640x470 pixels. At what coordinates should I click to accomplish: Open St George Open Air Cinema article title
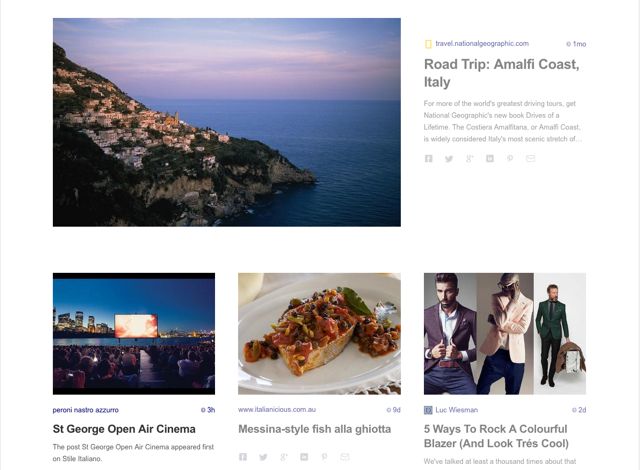point(124,429)
